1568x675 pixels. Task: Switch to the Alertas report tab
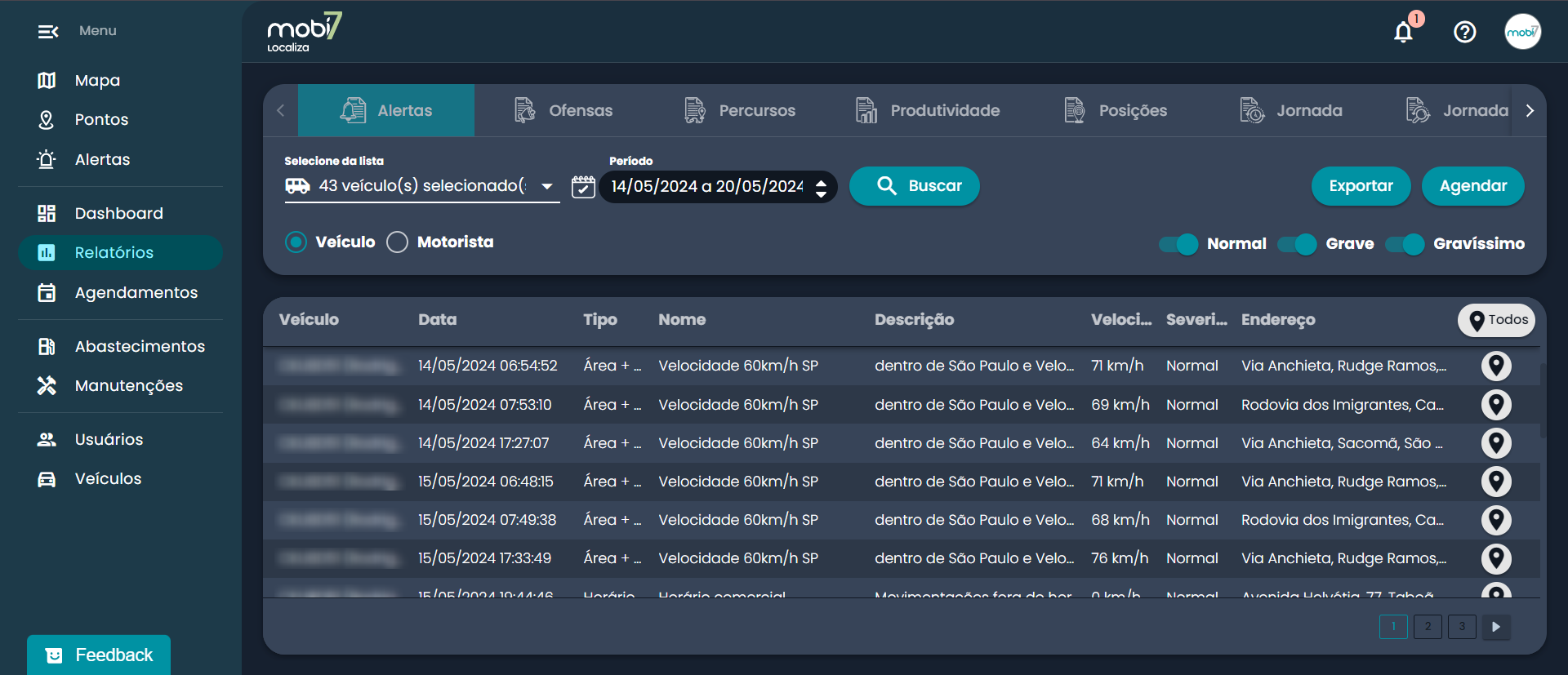(x=386, y=110)
